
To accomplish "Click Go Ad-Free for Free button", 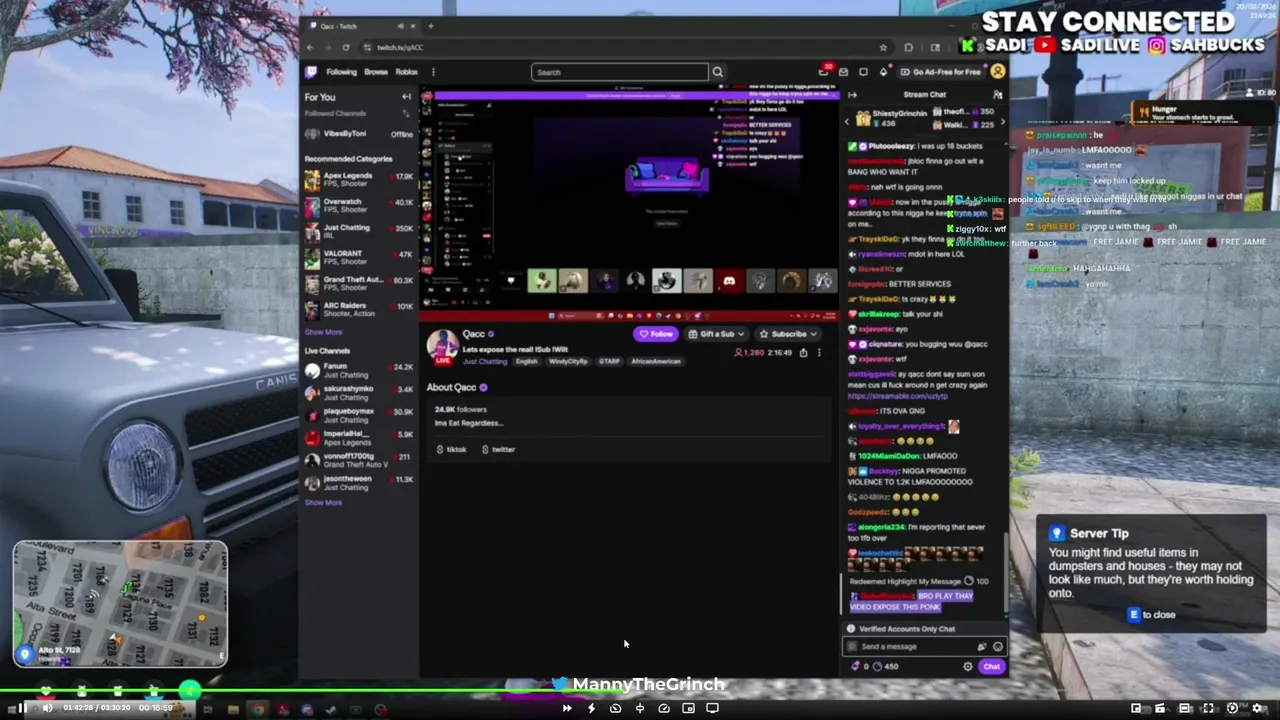I will [940, 72].
